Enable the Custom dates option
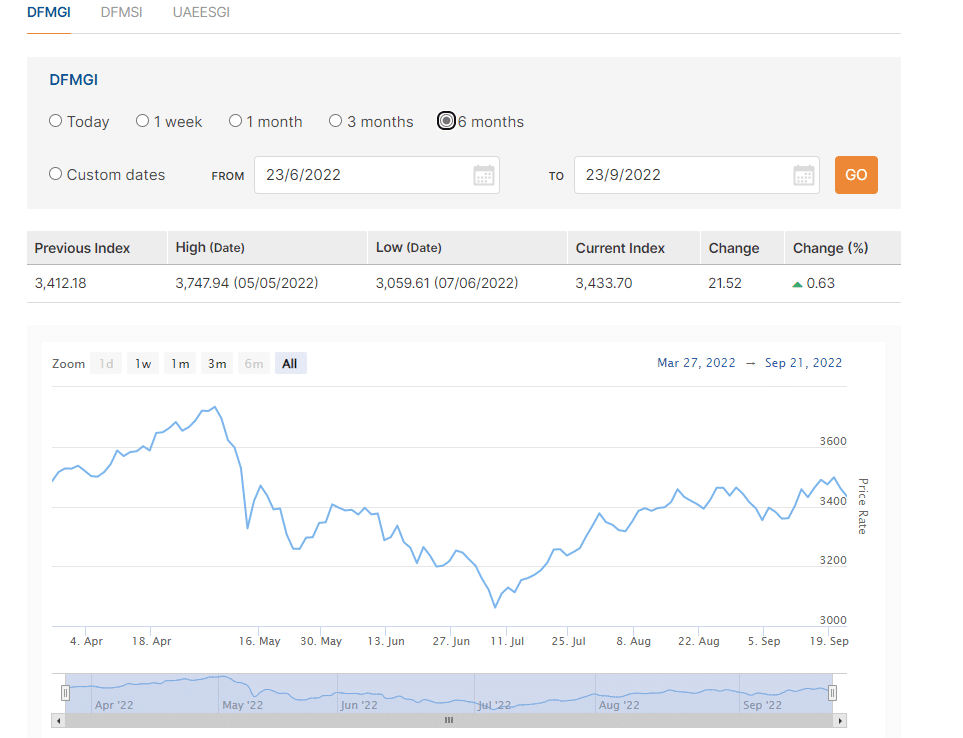The height and width of the screenshot is (738, 963). tap(55, 173)
